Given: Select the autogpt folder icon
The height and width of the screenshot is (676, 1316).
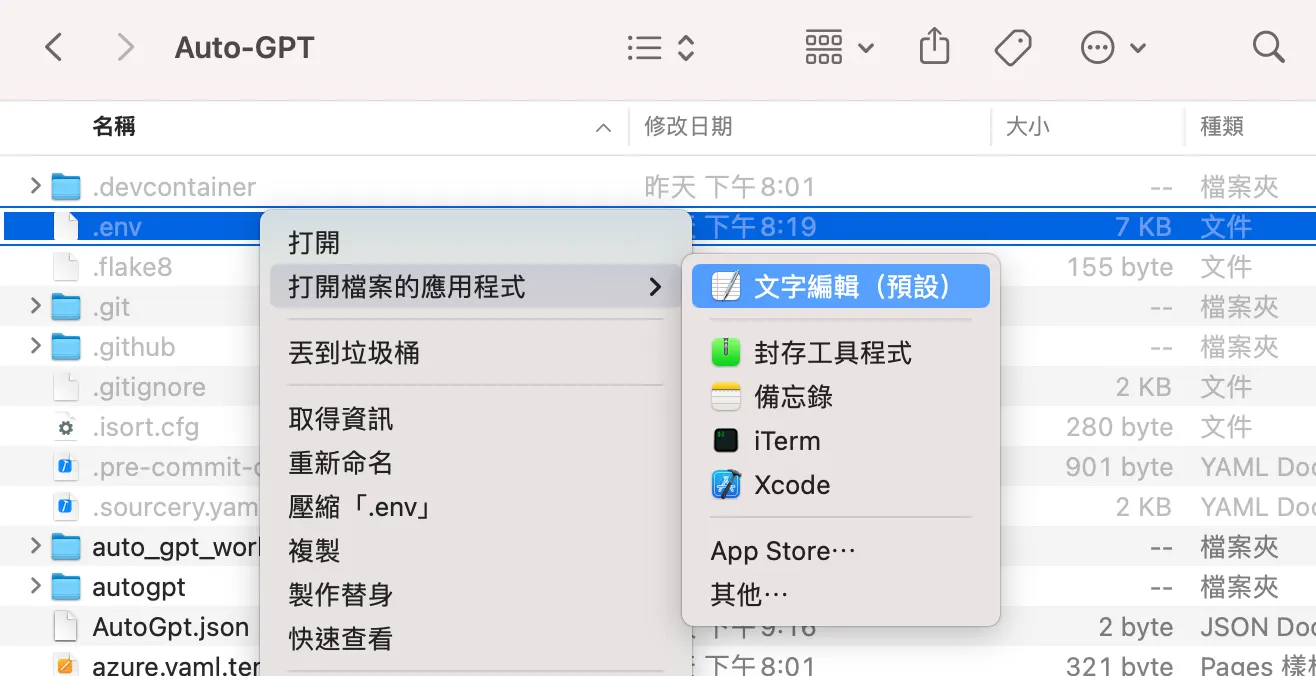Looking at the screenshot, I should (x=66, y=587).
